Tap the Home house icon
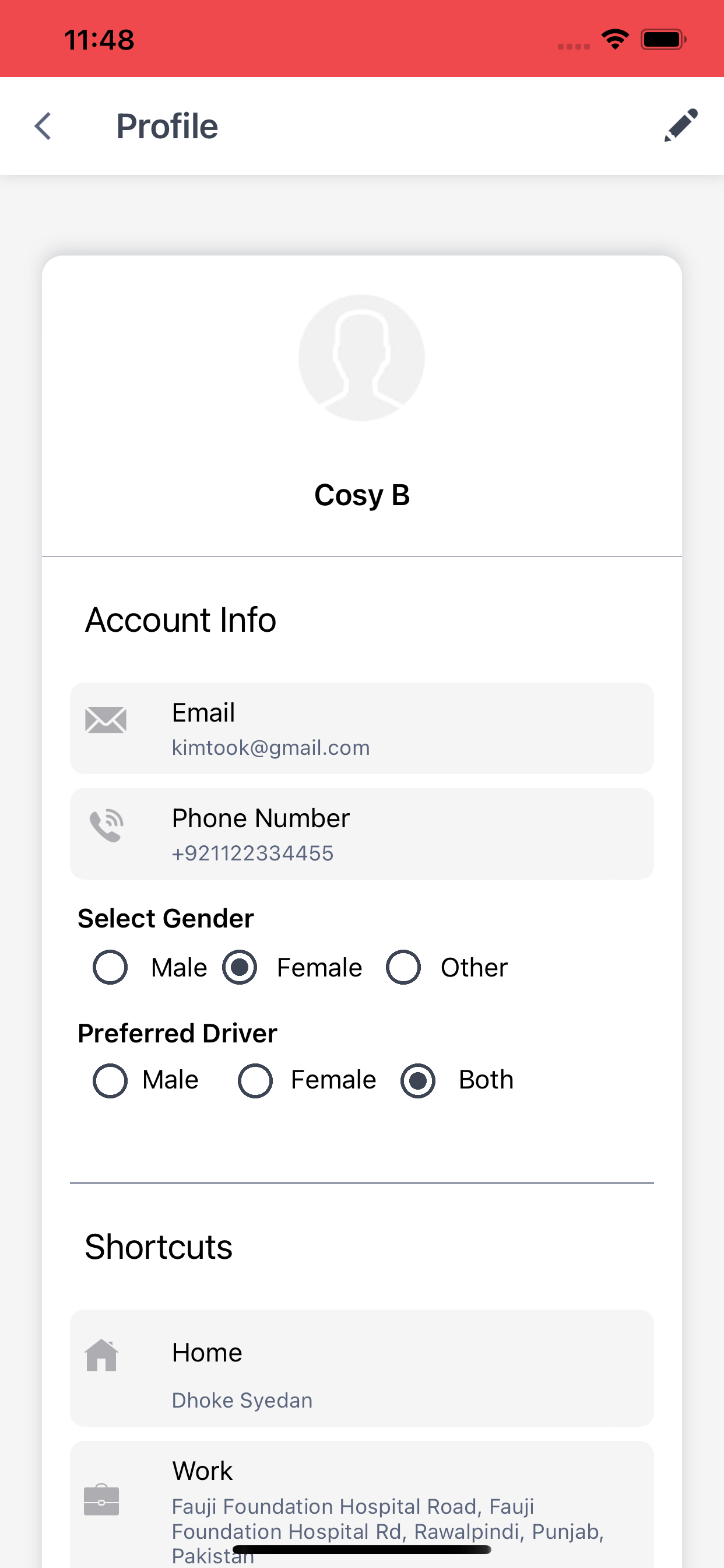The image size is (724, 1568). click(x=101, y=1355)
